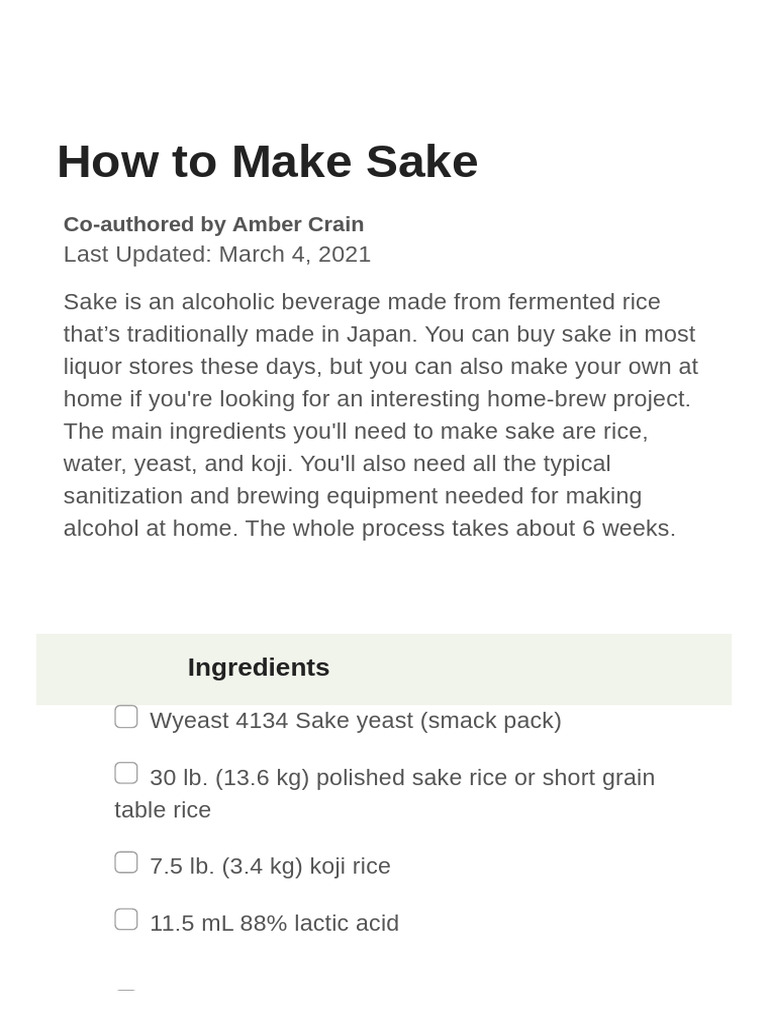Click the Last Updated March 4, 2021 date
Image resolution: width=768 pixels, height=1024 pixels.
(217, 254)
